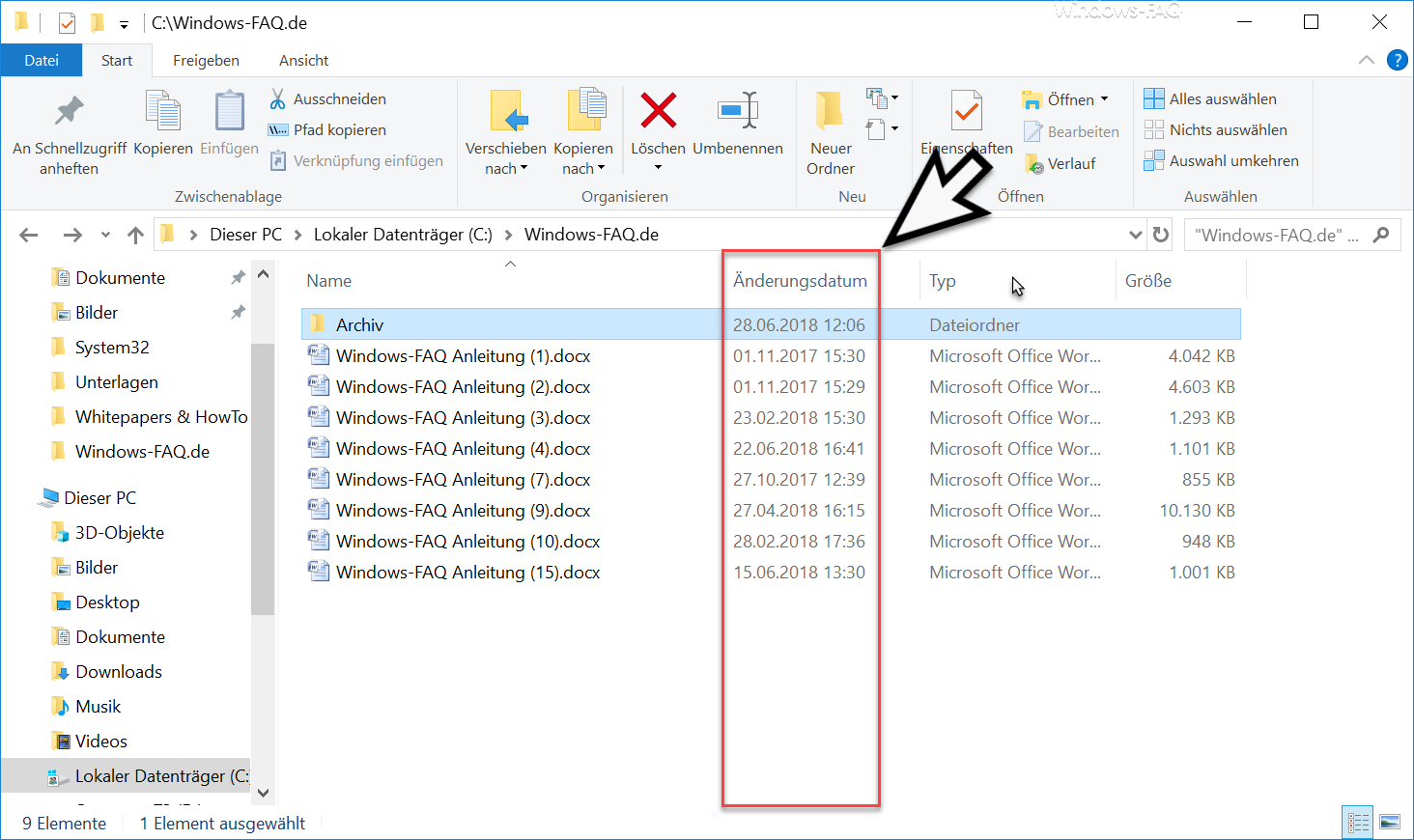This screenshot has height=840, width=1414.
Task: Open System32 in navigation pane
Action: tap(112, 348)
